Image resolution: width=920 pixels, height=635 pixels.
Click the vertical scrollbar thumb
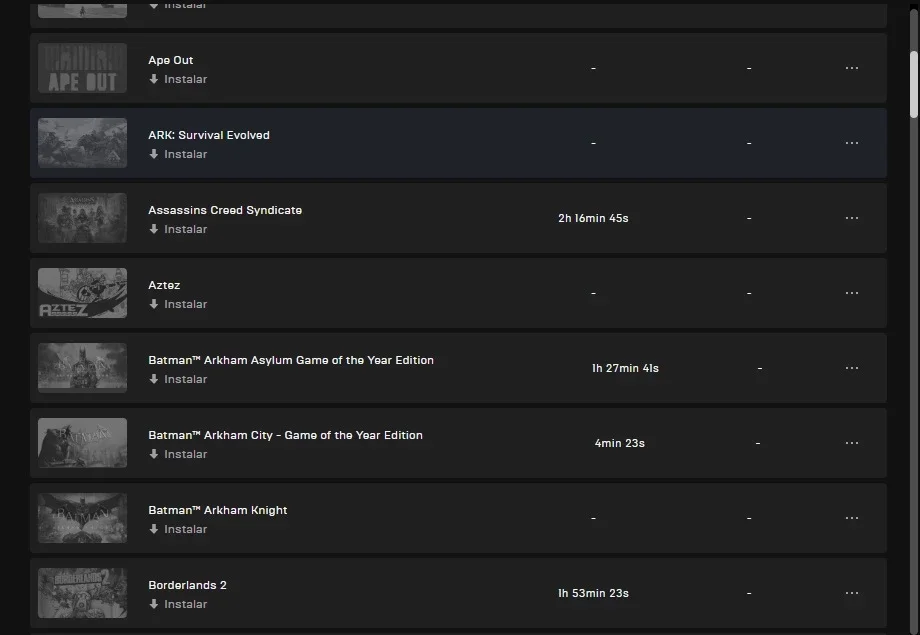(914, 85)
